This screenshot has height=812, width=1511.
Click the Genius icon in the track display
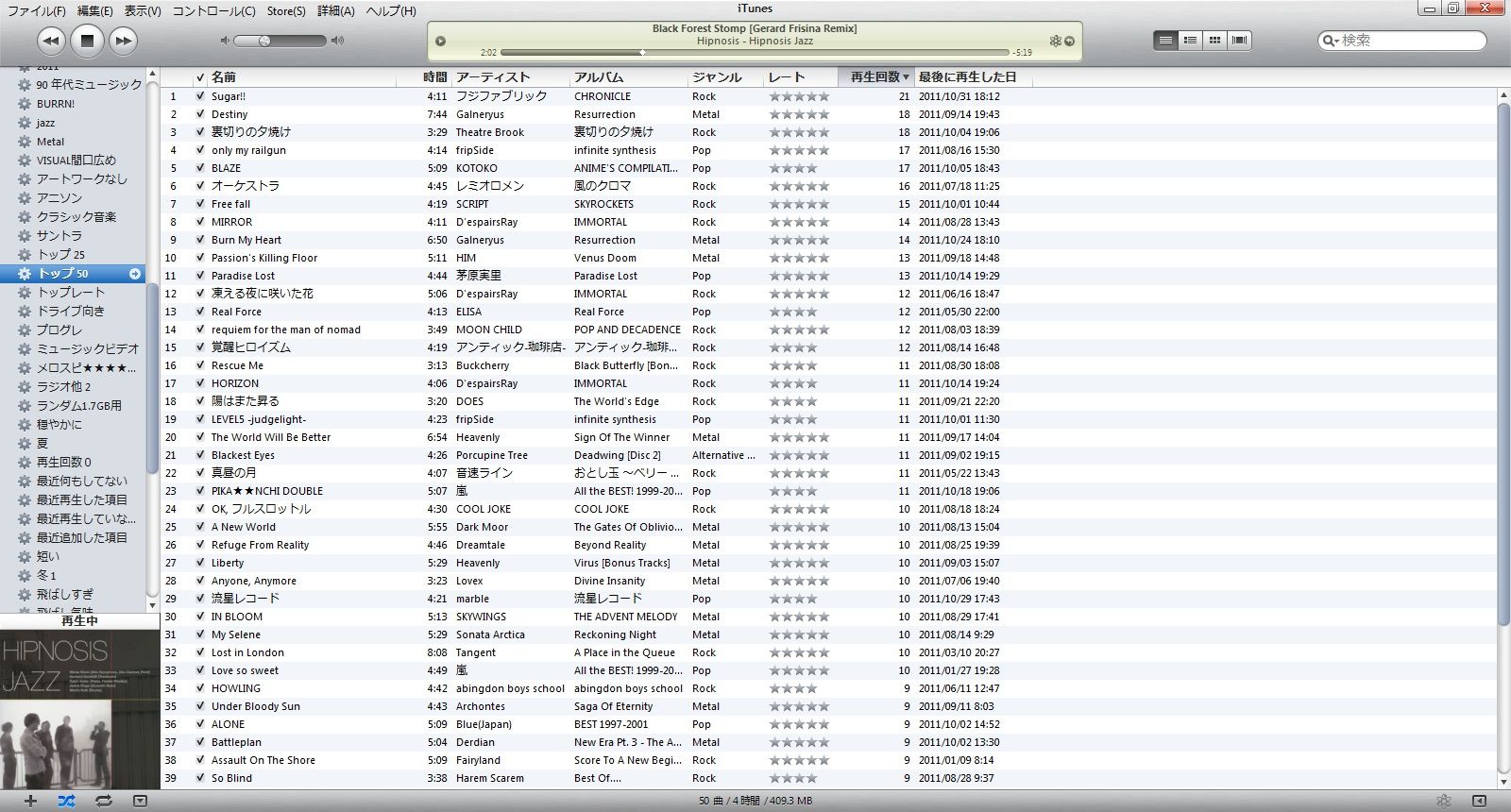tap(1056, 41)
